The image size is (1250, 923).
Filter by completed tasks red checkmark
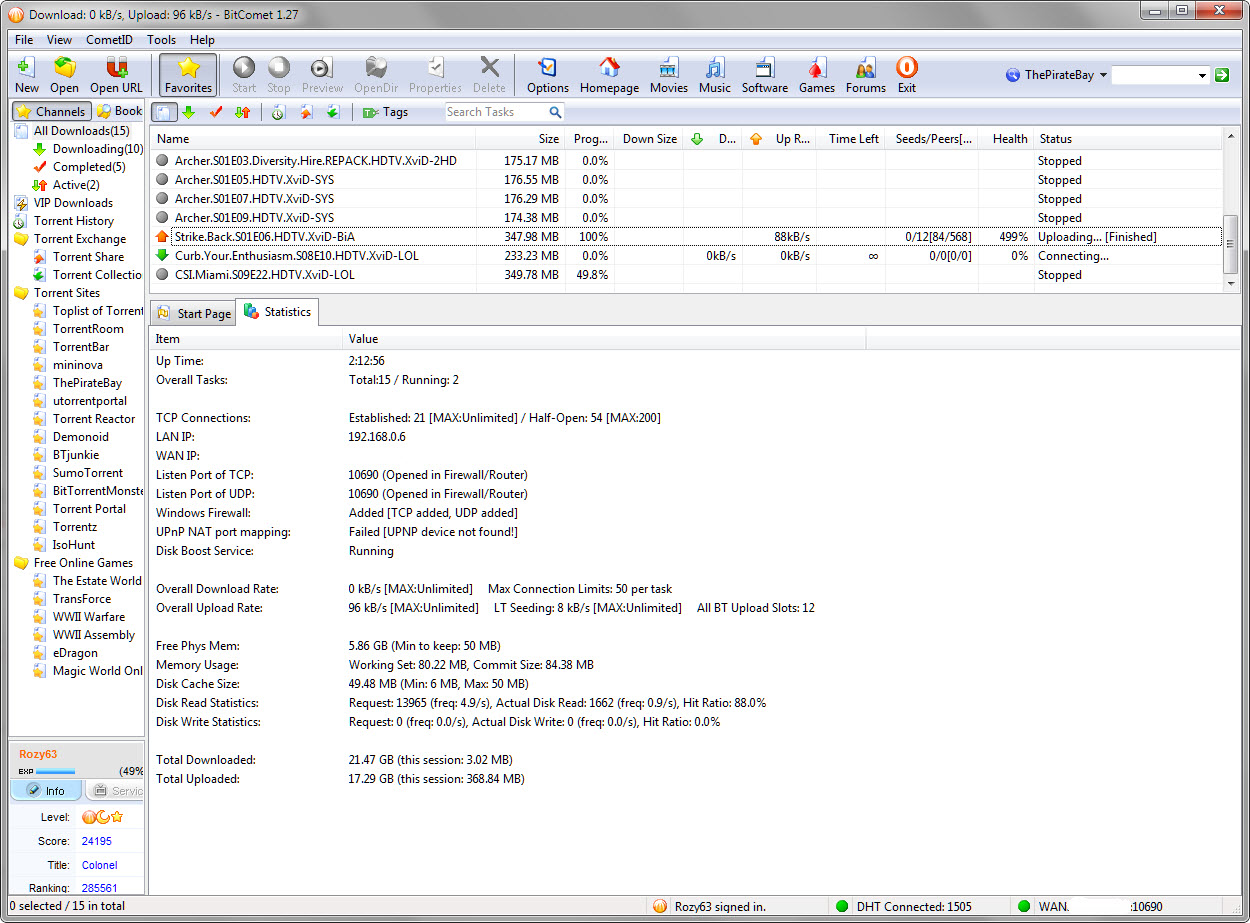click(x=215, y=112)
